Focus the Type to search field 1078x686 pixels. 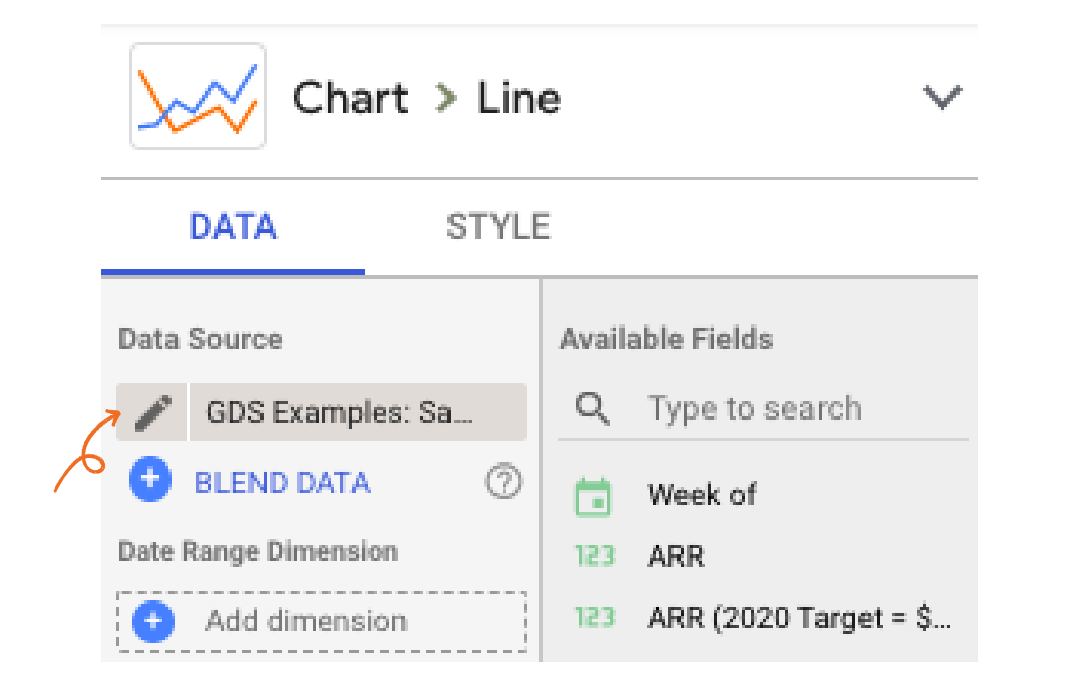pyautogui.click(x=754, y=408)
